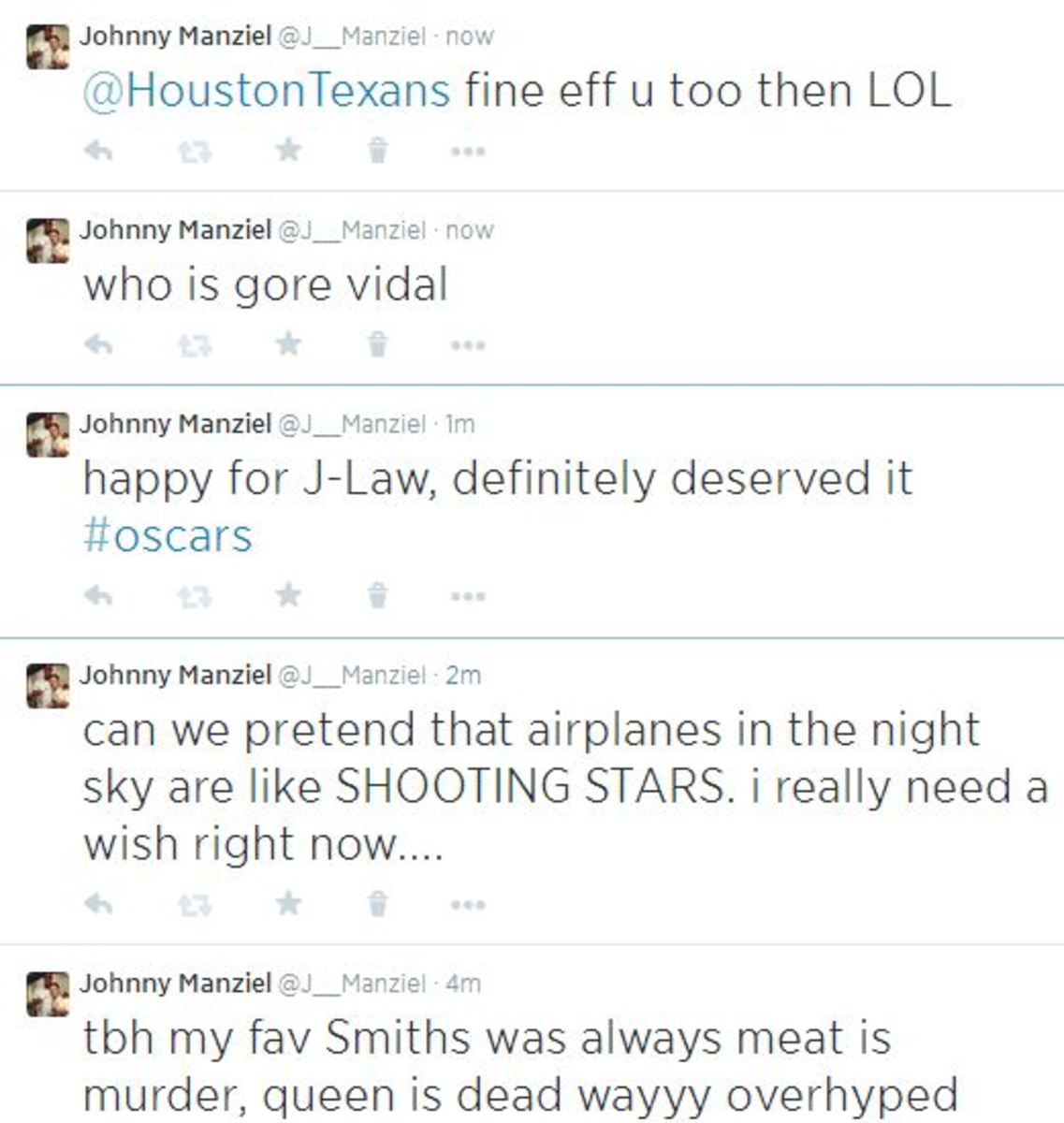The width and height of the screenshot is (1064, 1123).
Task: Favorite the 'who is gore vidal' tweet
Action: pyautogui.click(x=286, y=343)
